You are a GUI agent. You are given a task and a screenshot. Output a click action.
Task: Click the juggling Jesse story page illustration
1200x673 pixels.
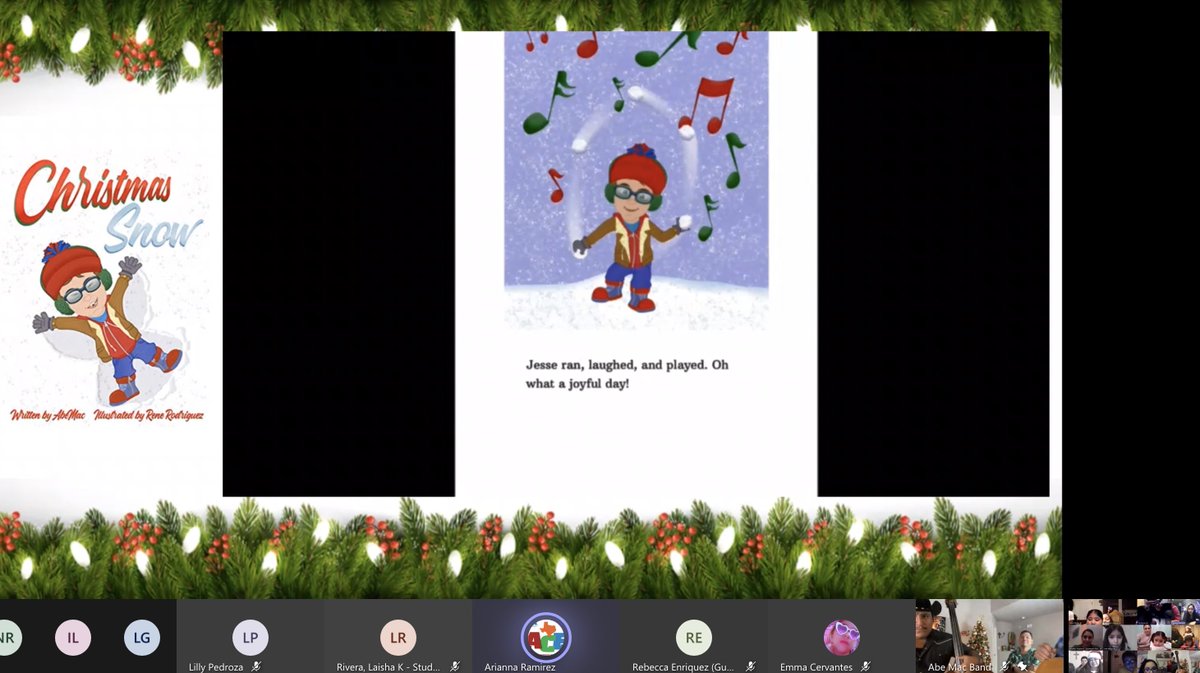click(x=636, y=180)
